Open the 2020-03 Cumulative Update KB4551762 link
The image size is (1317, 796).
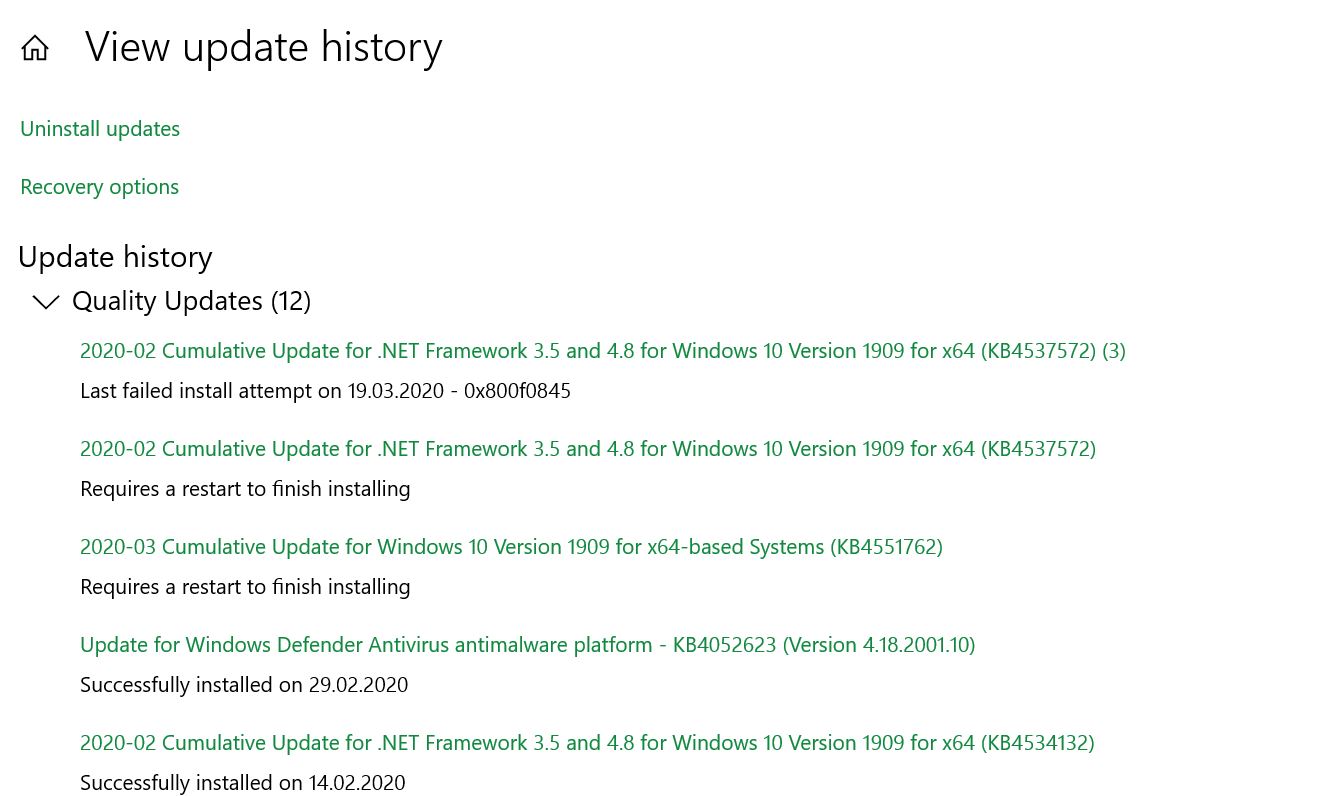[511, 547]
